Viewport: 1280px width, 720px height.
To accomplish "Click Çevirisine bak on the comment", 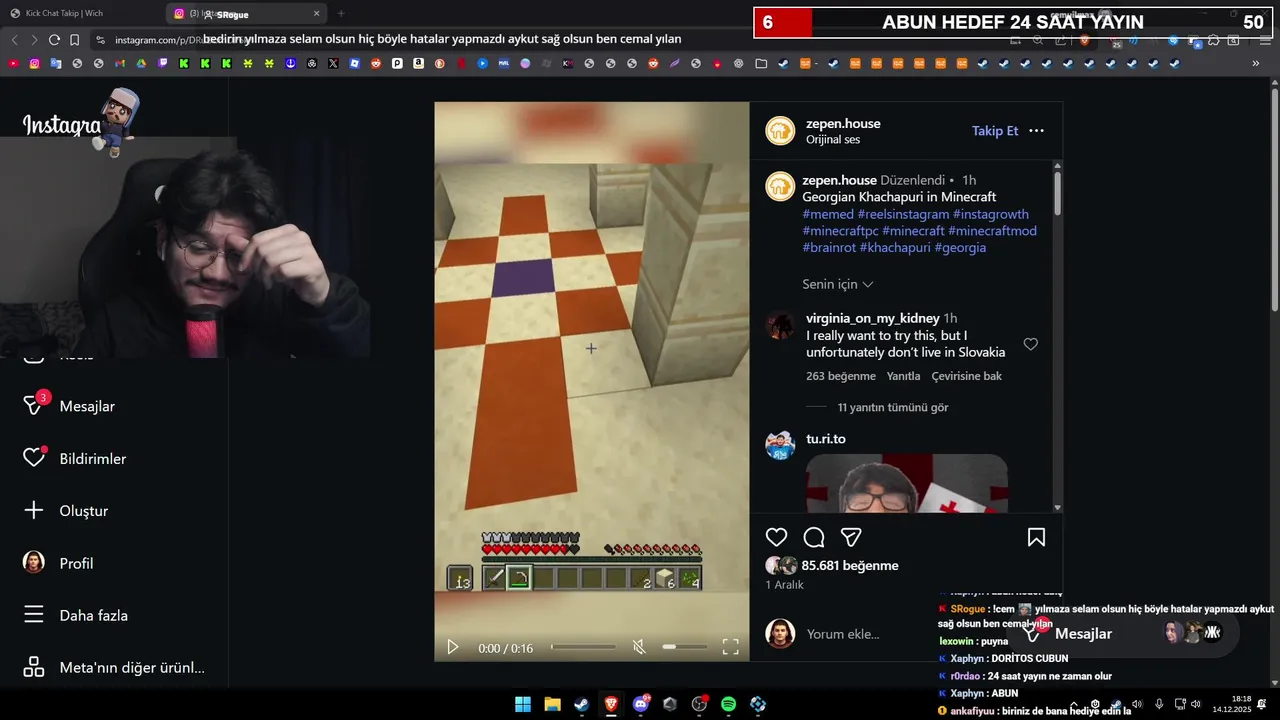I will coord(966,376).
